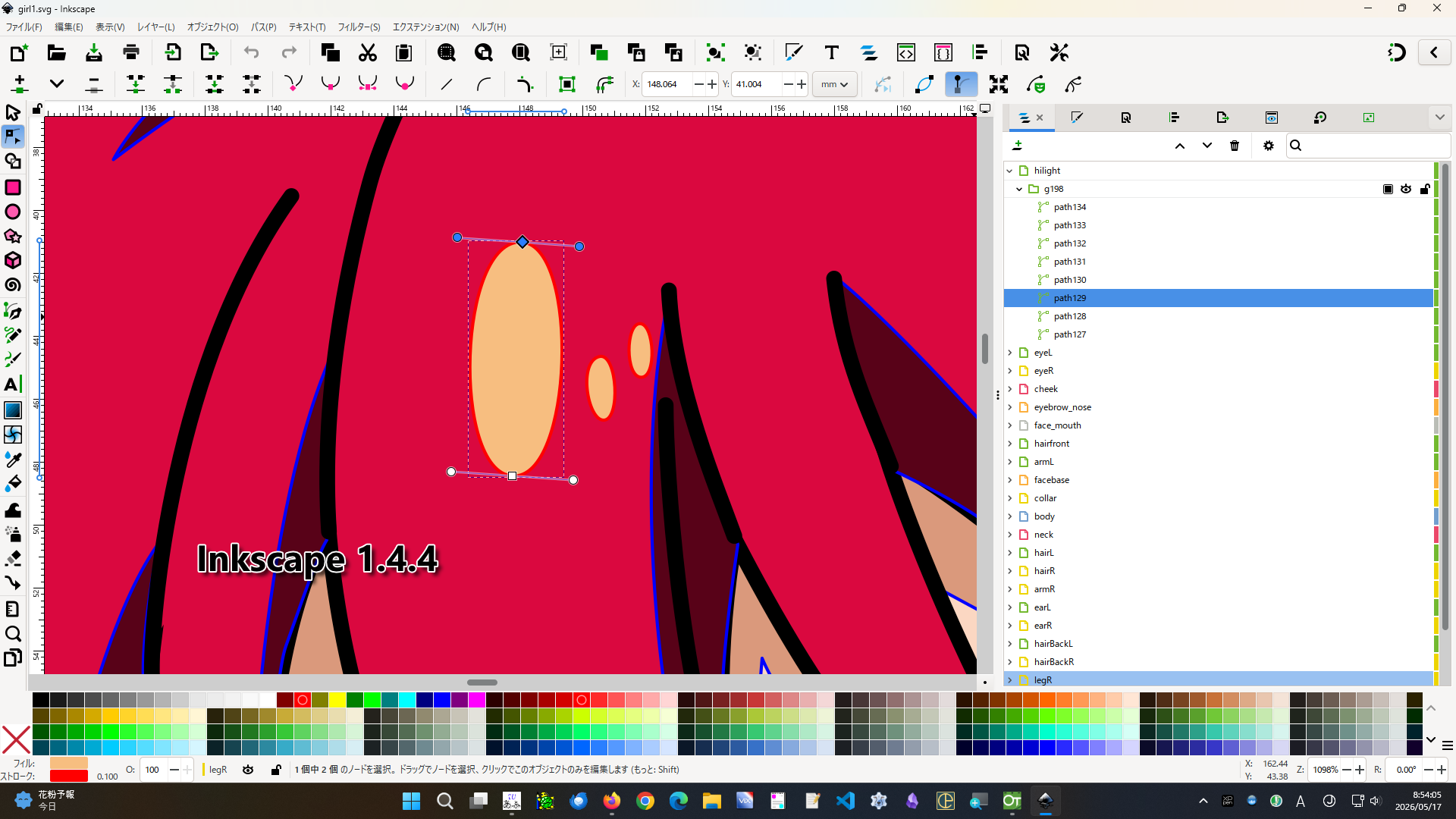Toggle the snapping control at top right
1456x819 pixels.
1397,52
